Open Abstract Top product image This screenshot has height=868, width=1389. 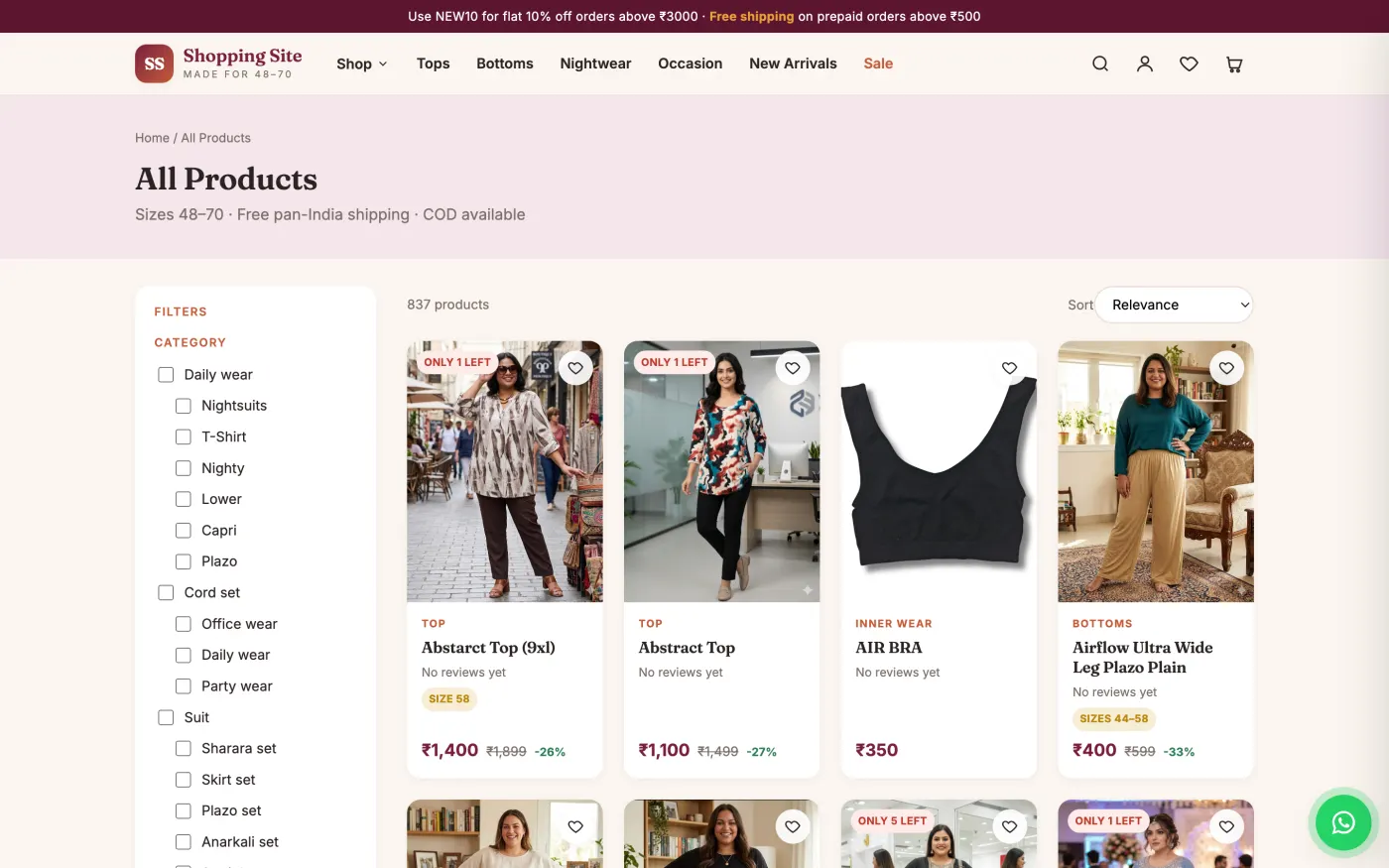click(x=722, y=471)
